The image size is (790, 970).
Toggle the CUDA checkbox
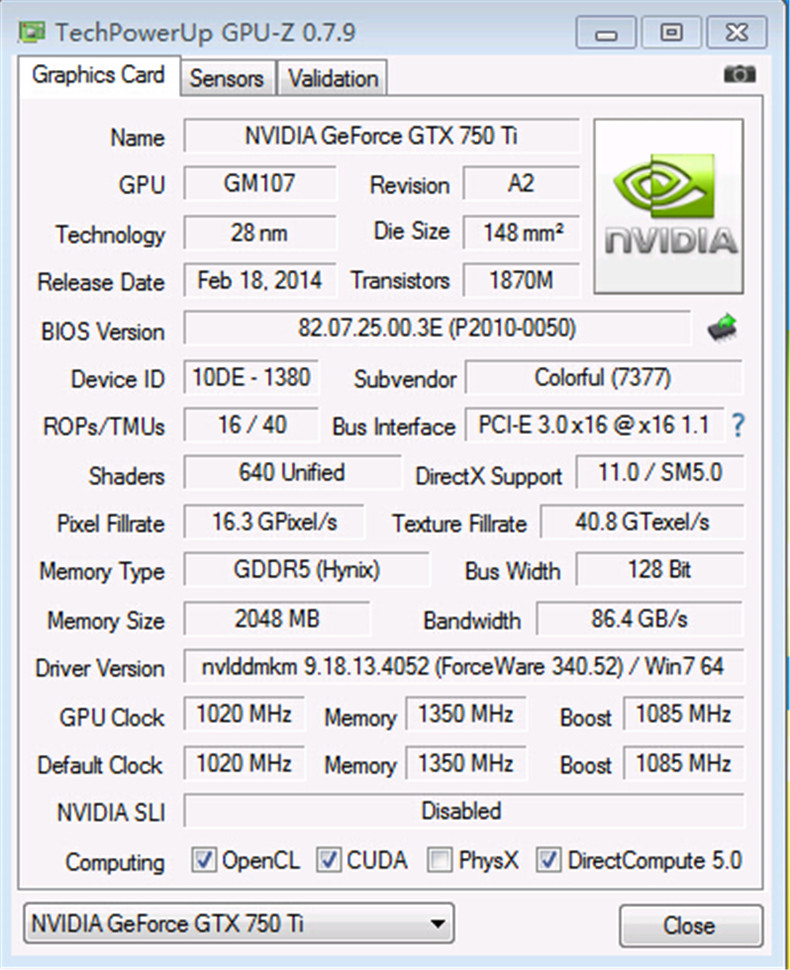pos(328,860)
